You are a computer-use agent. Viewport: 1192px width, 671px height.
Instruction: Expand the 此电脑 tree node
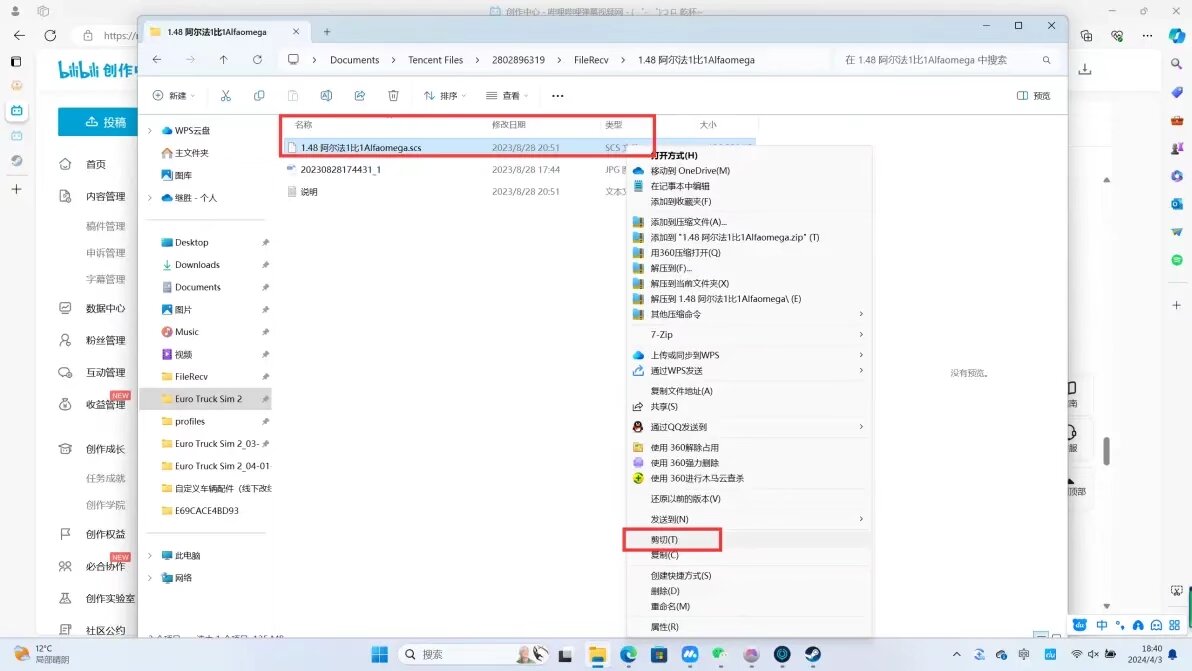[x=150, y=555]
